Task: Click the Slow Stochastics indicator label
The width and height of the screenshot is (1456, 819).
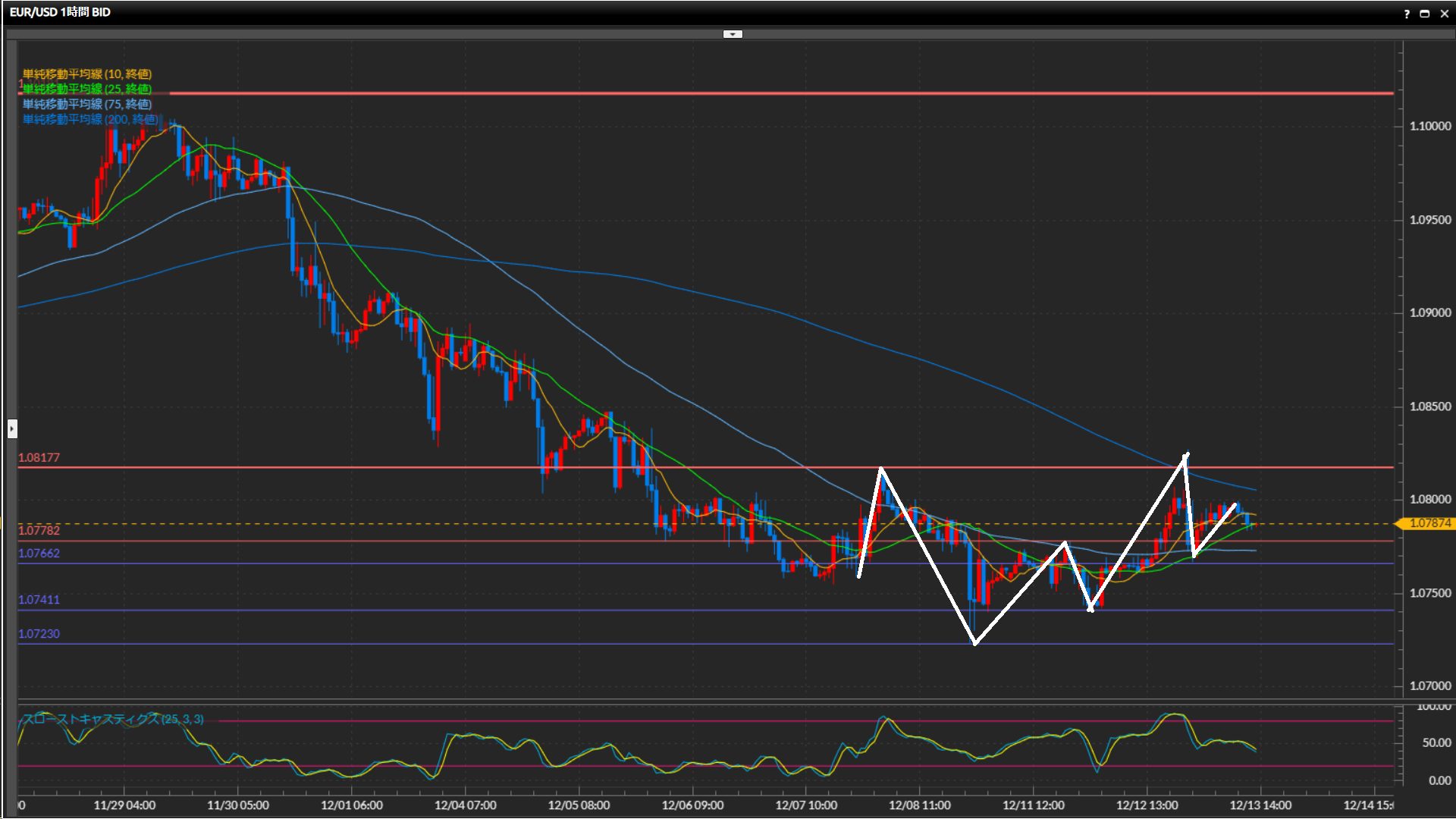Action: click(113, 719)
